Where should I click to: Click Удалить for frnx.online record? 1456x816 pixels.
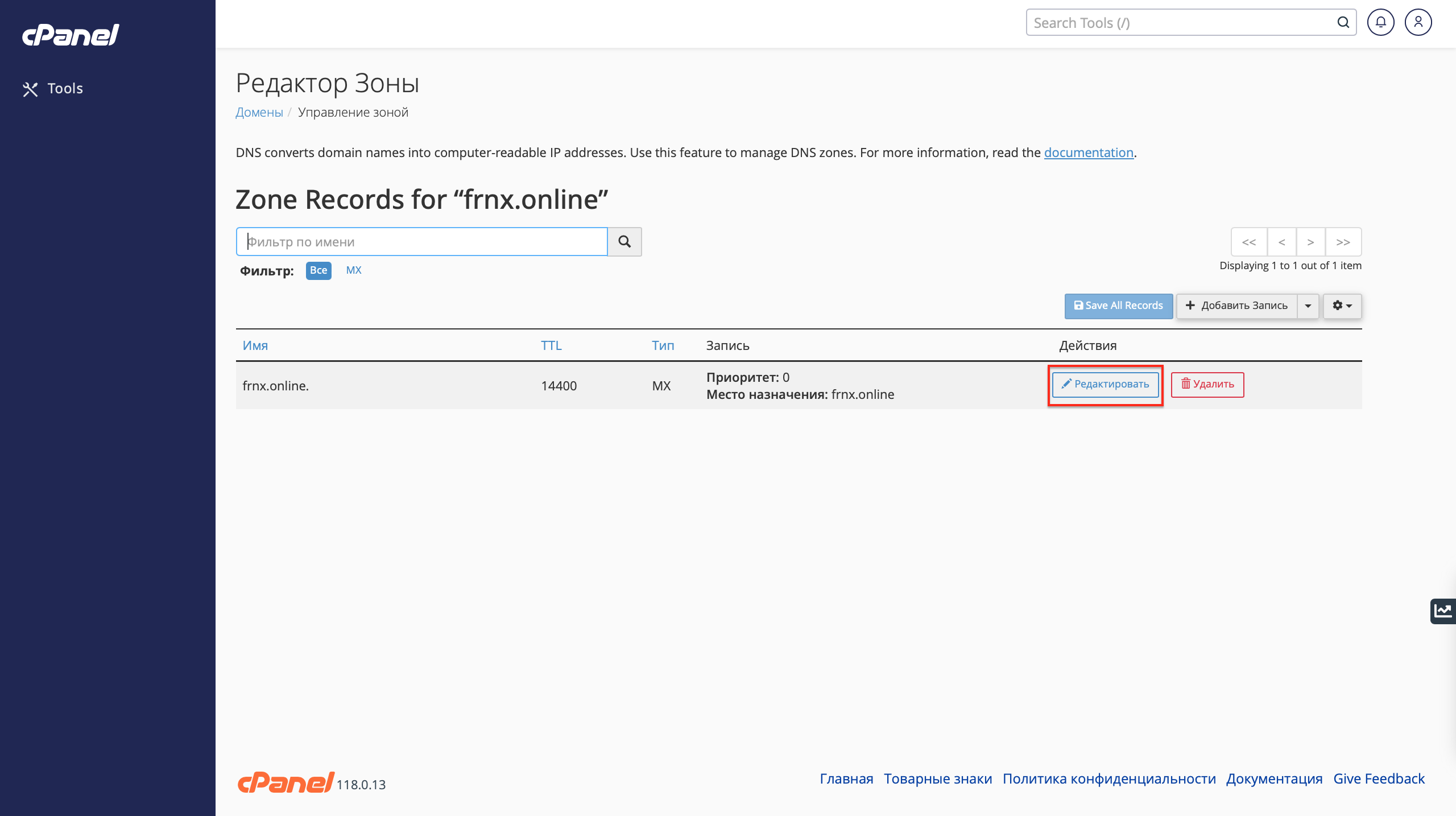click(1207, 384)
